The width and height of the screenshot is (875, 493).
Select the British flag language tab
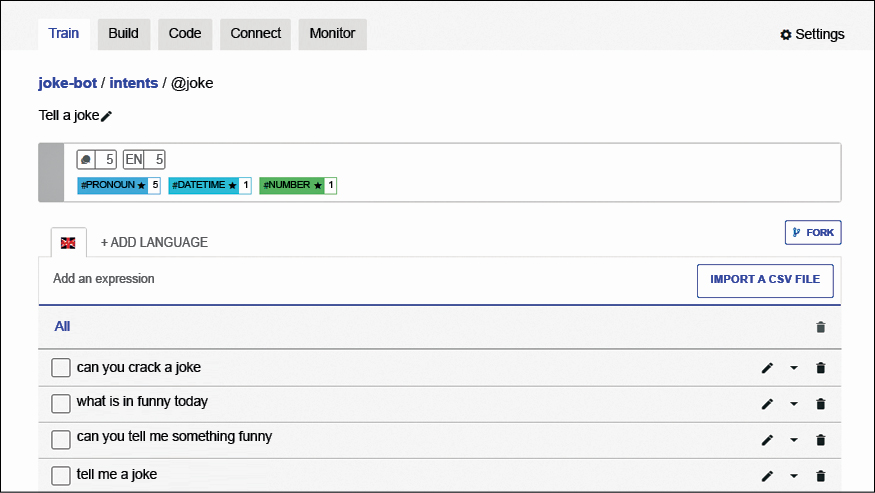(x=68, y=243)
